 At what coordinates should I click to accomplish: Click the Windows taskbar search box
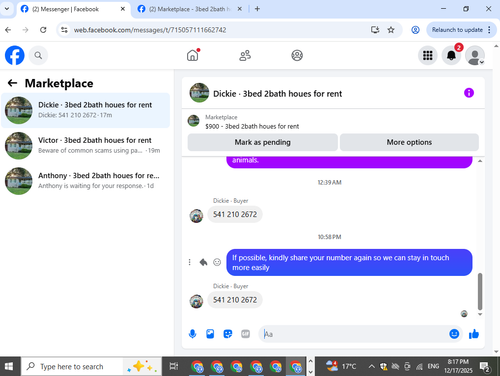click(x=92, y=367)
